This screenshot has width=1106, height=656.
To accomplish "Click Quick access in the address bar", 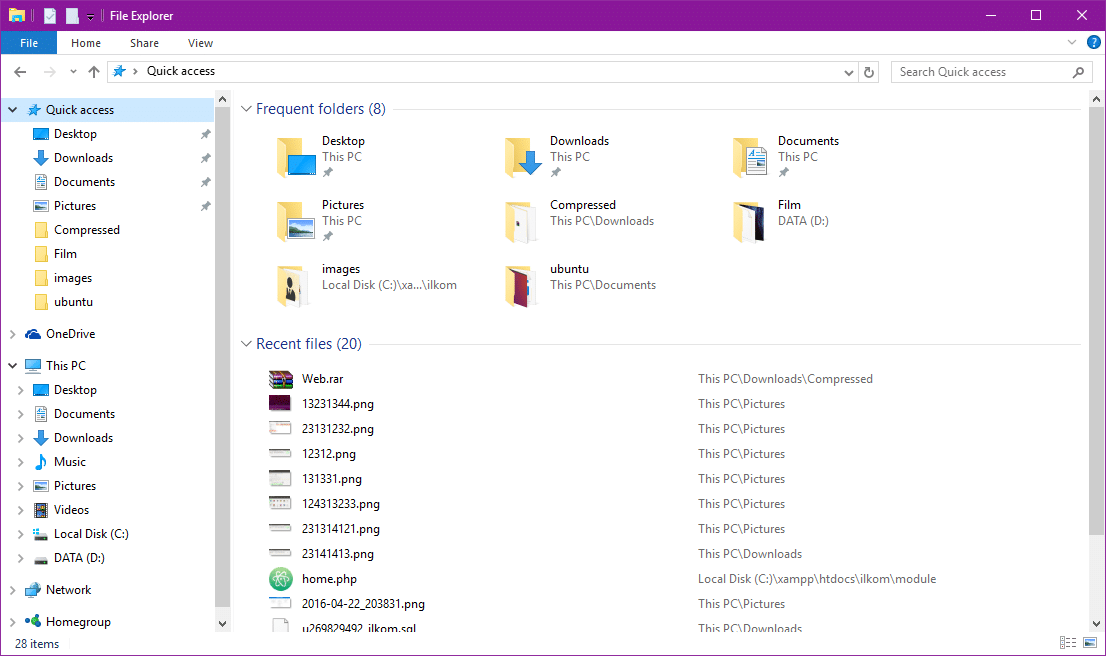I will [x=181, y=71].
